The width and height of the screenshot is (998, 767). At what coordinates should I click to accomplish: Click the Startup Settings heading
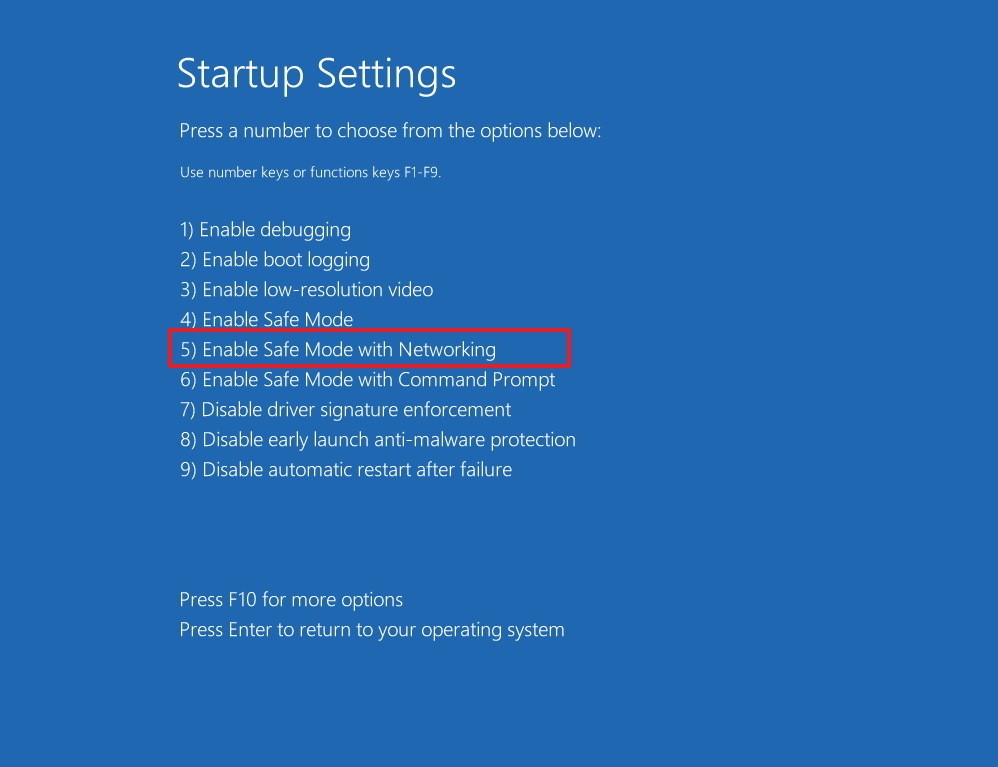pyautogui.click(x=316, y=75)
